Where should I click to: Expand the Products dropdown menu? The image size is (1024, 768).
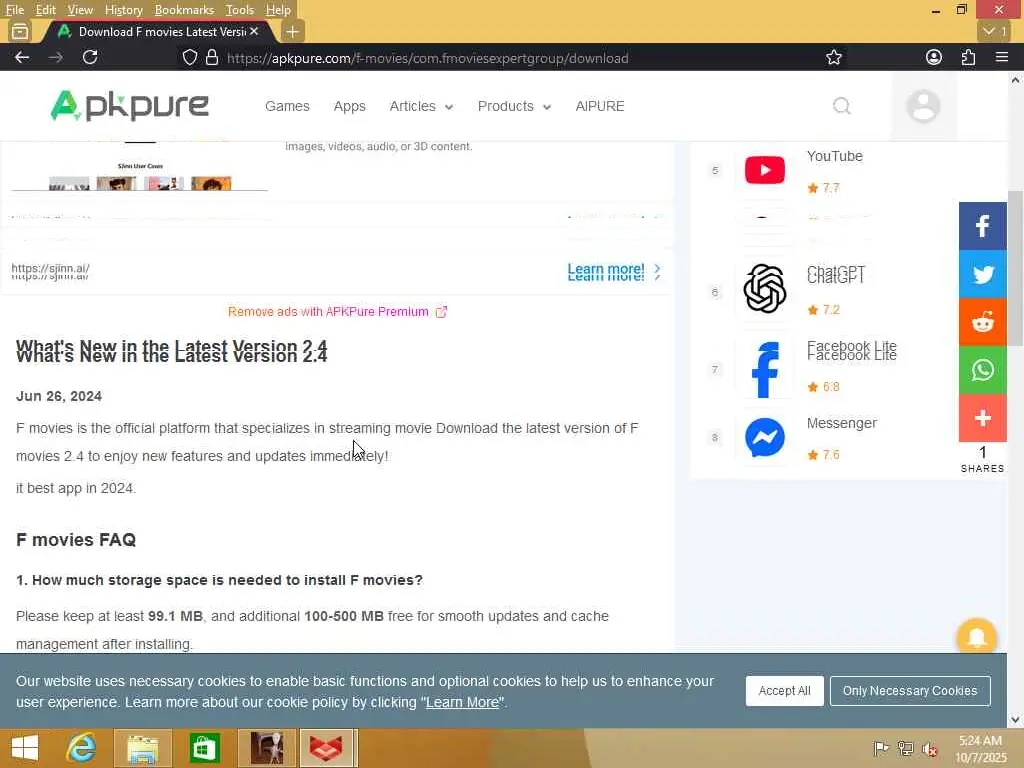(x=514, y=106)
